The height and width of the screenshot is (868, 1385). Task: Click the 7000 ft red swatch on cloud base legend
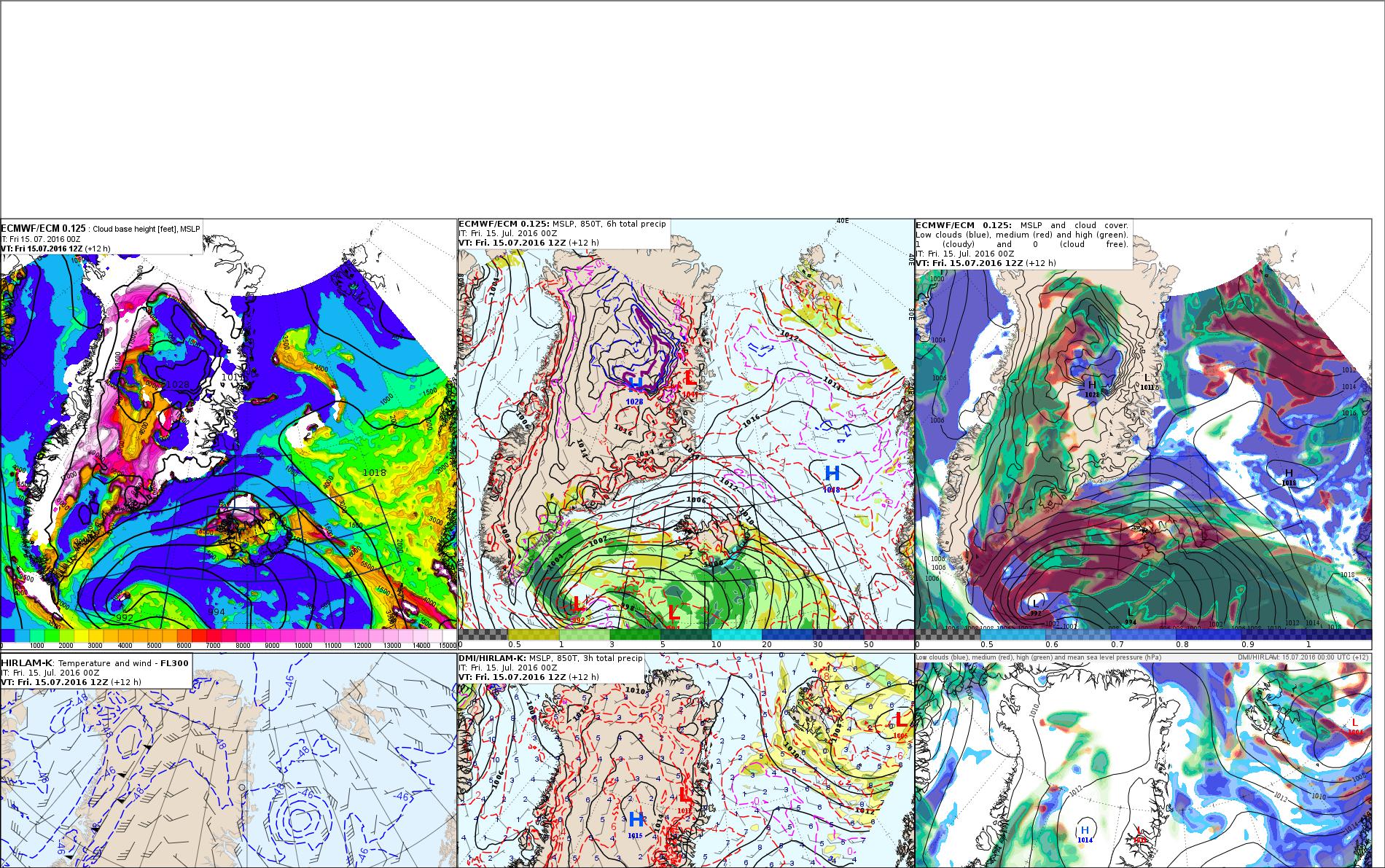(x=215, y=636)
